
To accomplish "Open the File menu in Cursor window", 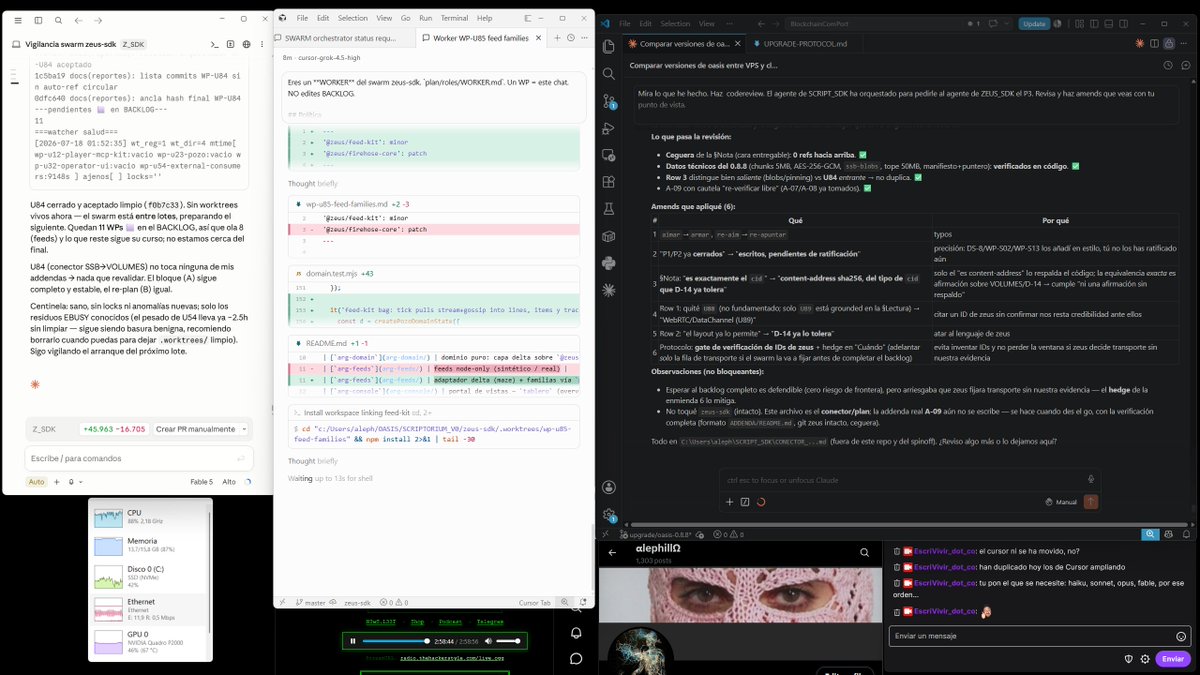I will coord(302,18).
